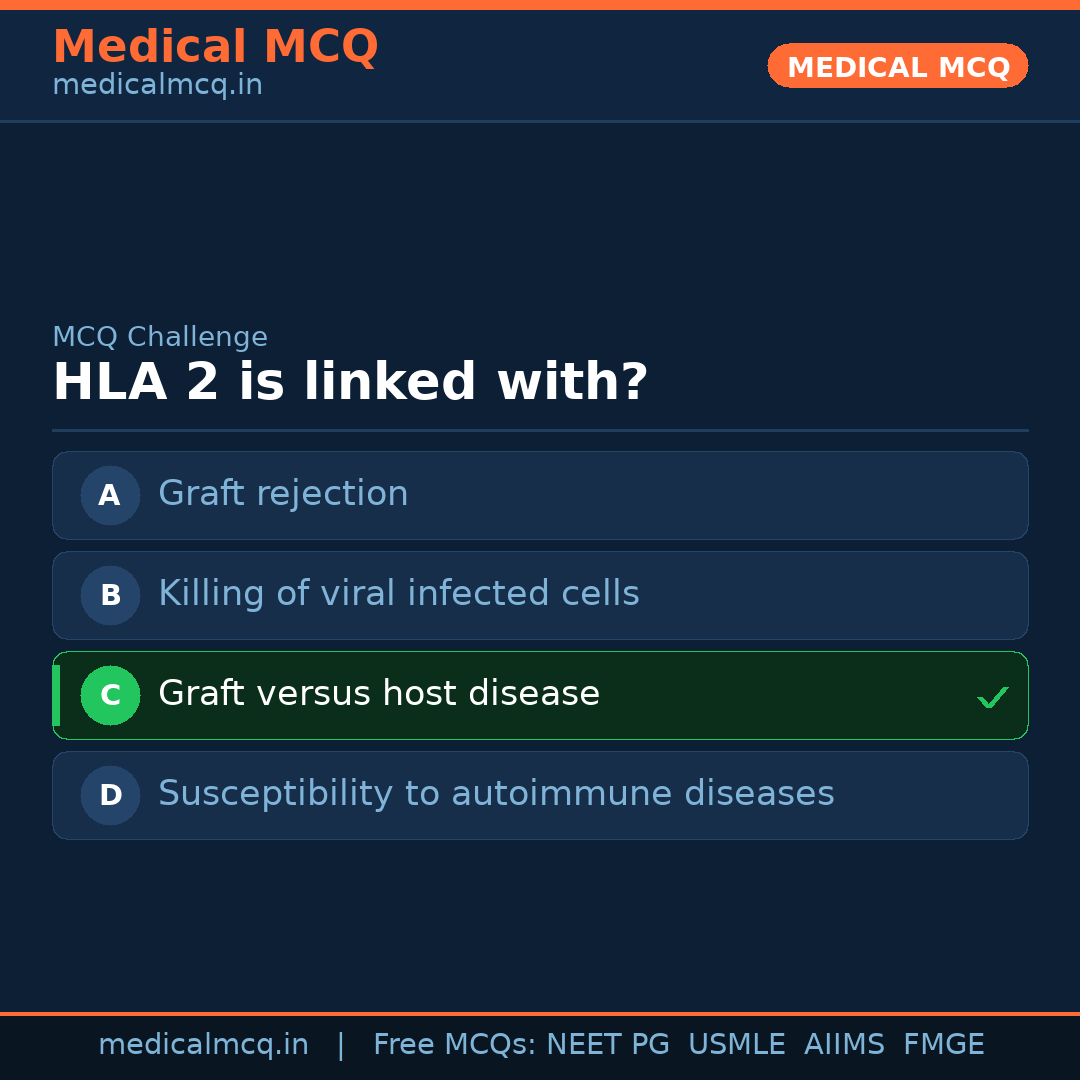Select the letter B circle badge
The image size is (1080, 1080).
tap(110, 595)
